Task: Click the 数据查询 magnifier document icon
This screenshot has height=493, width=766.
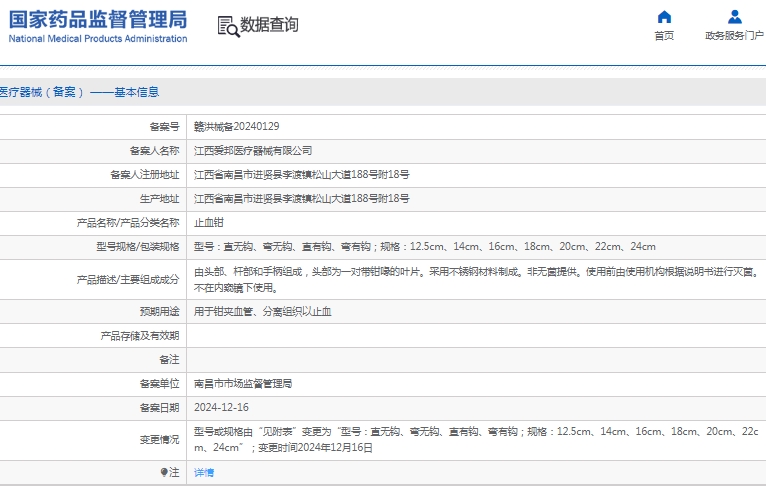Action: point(228,26)
